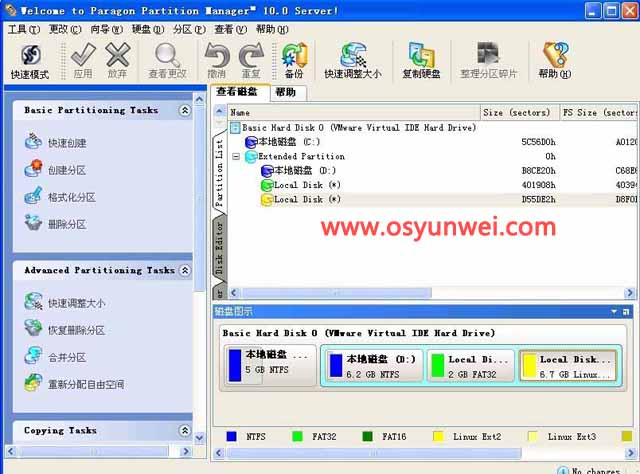Open the 更改(C) menu
This screenshot has height=474, width=640.
[x=65, y=29]
